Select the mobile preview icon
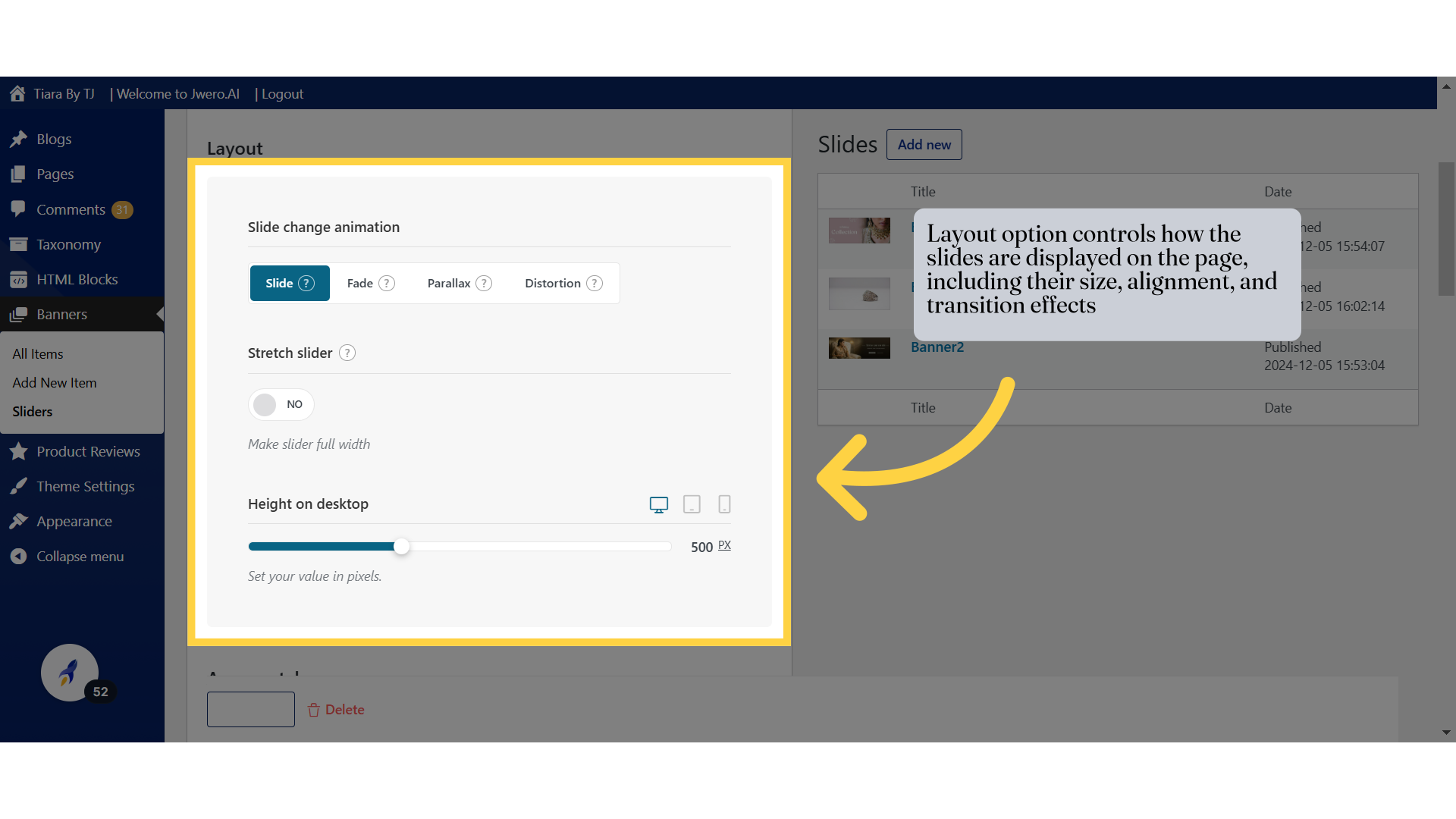 point(724,505)
